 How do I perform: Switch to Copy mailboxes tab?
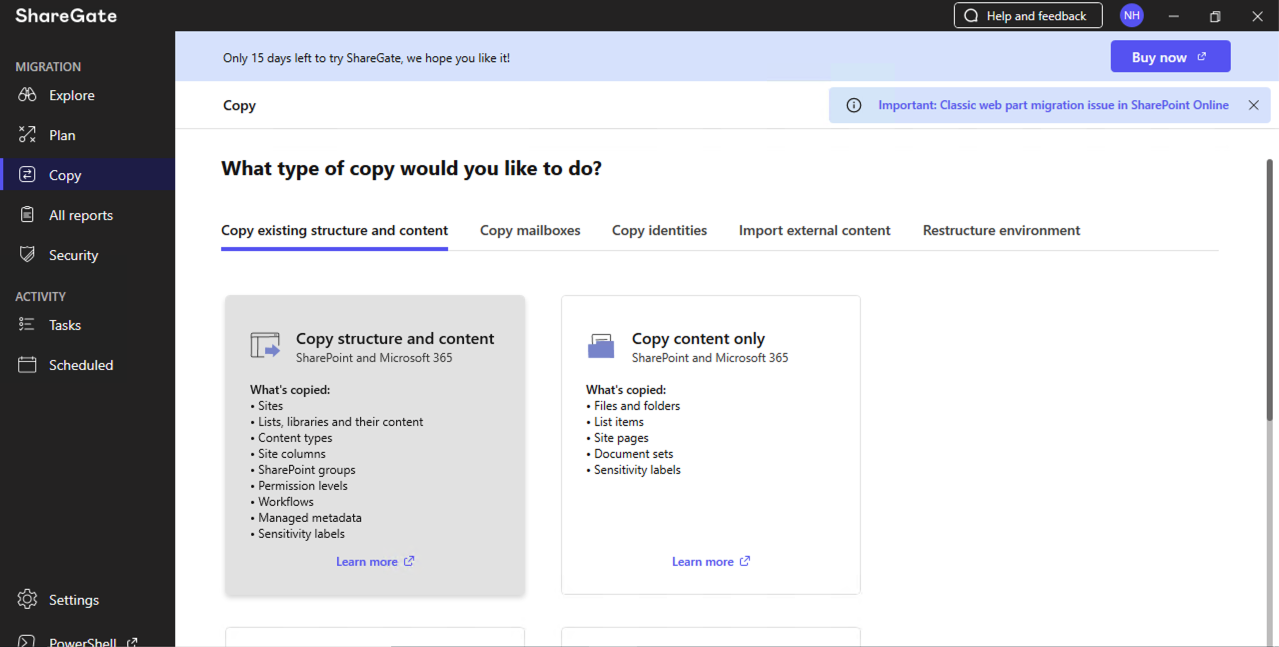(530, 230)
